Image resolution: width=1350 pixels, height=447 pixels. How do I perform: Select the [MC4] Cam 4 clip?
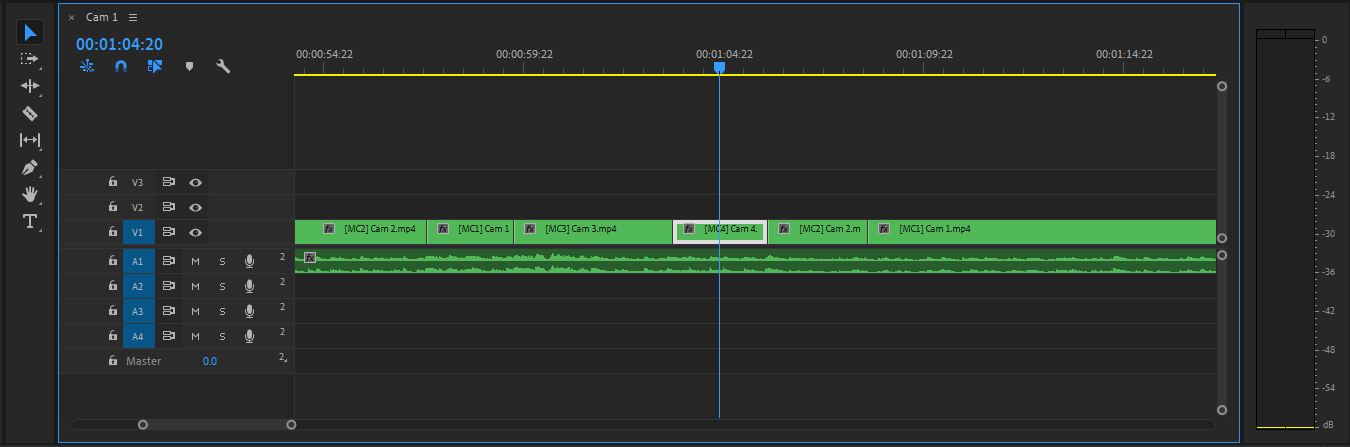pos(720,232)
